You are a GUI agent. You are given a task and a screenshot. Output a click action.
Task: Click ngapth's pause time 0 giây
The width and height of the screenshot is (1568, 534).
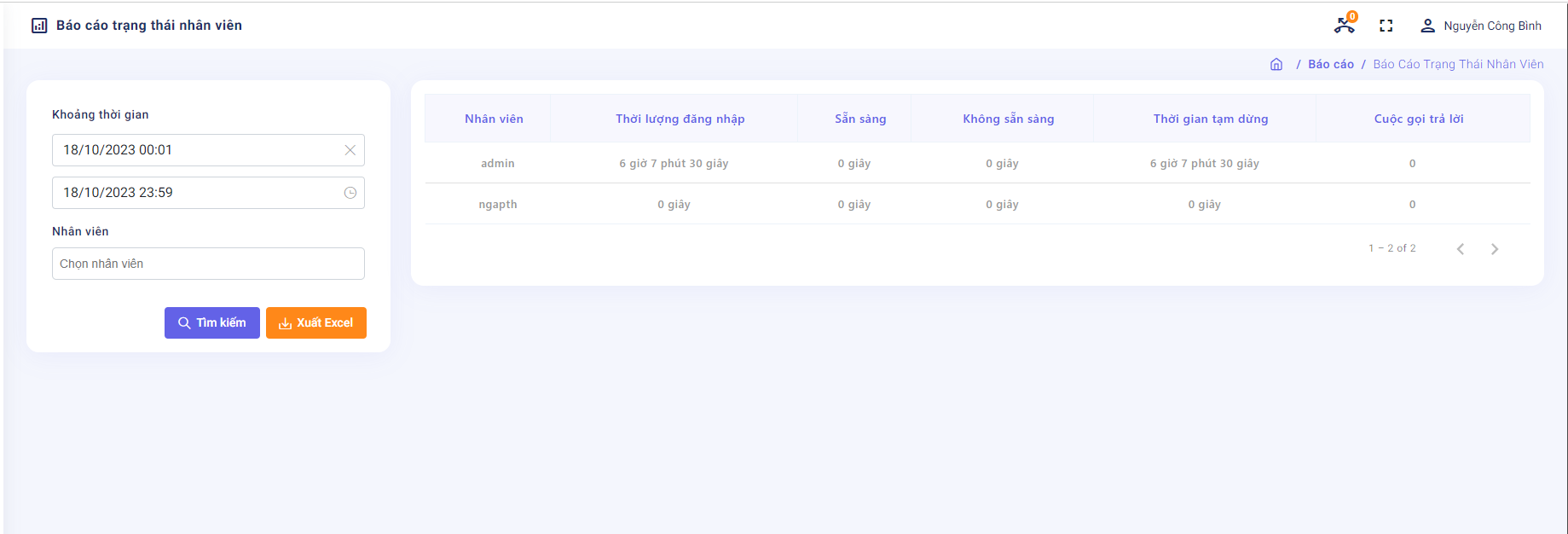click(1205, 204)
